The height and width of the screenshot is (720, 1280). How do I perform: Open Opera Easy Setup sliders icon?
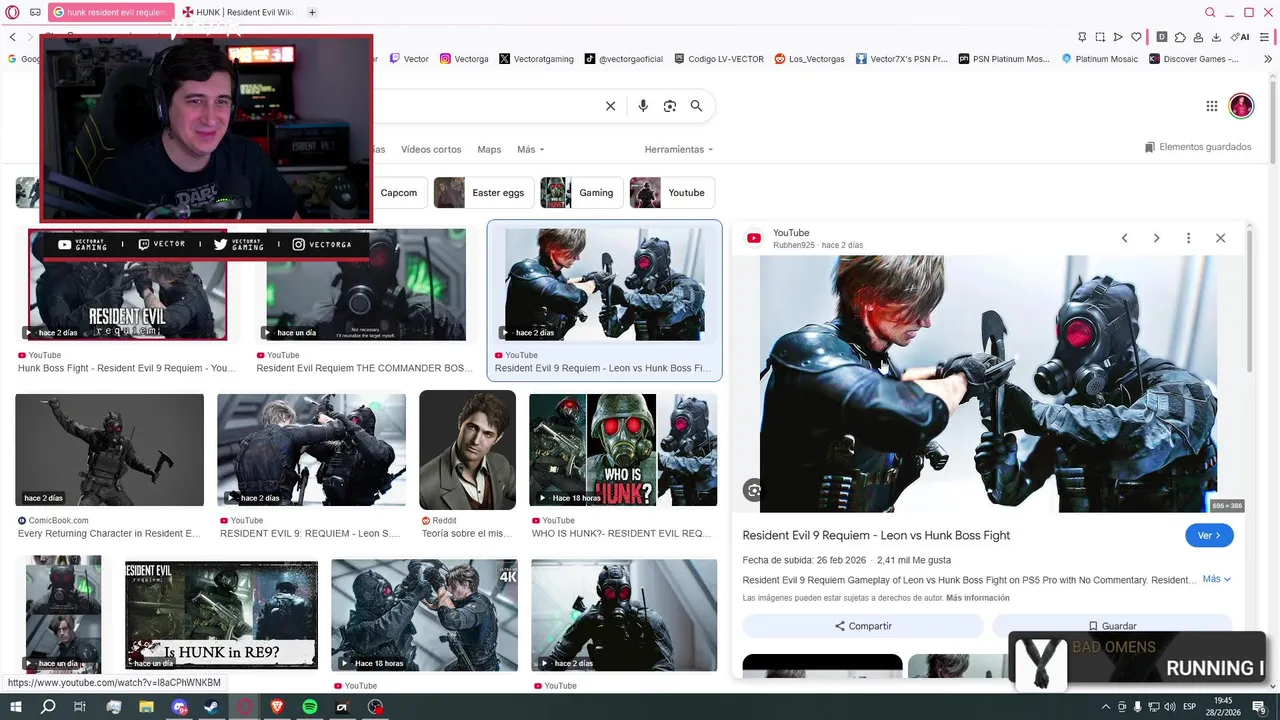(1264, 37)
